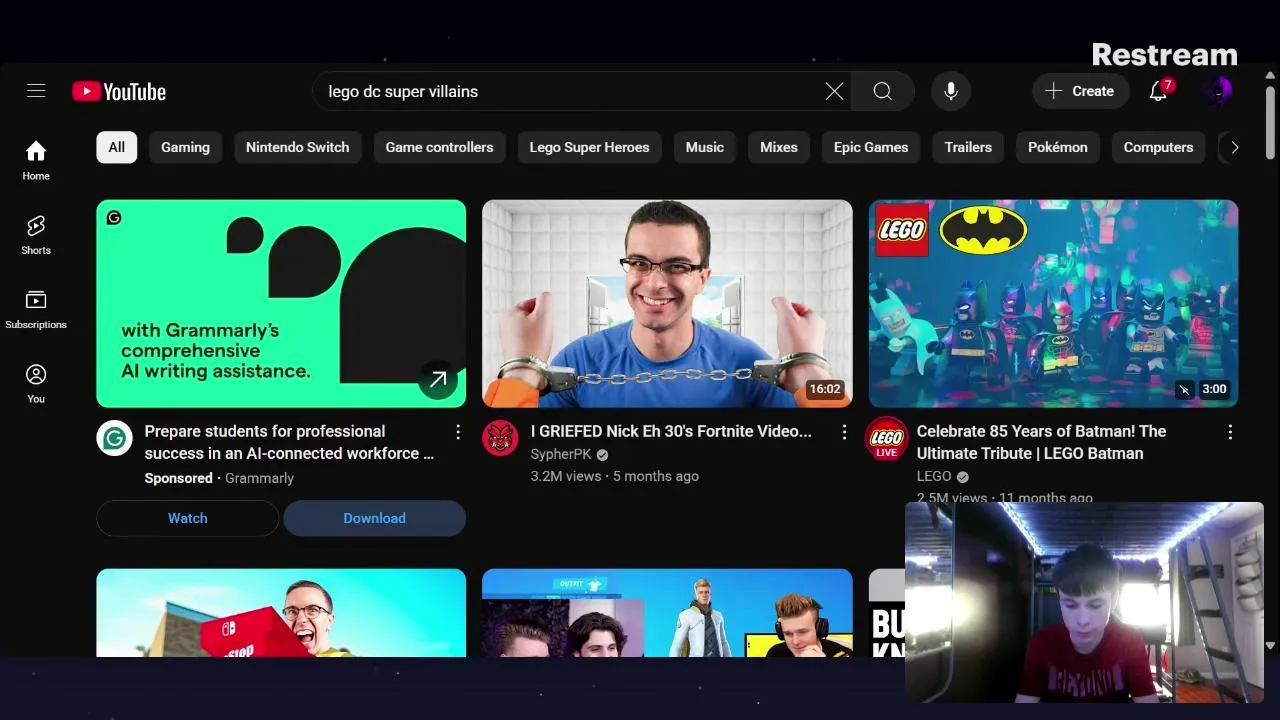Click the Create button

[x=1080, y=91]
